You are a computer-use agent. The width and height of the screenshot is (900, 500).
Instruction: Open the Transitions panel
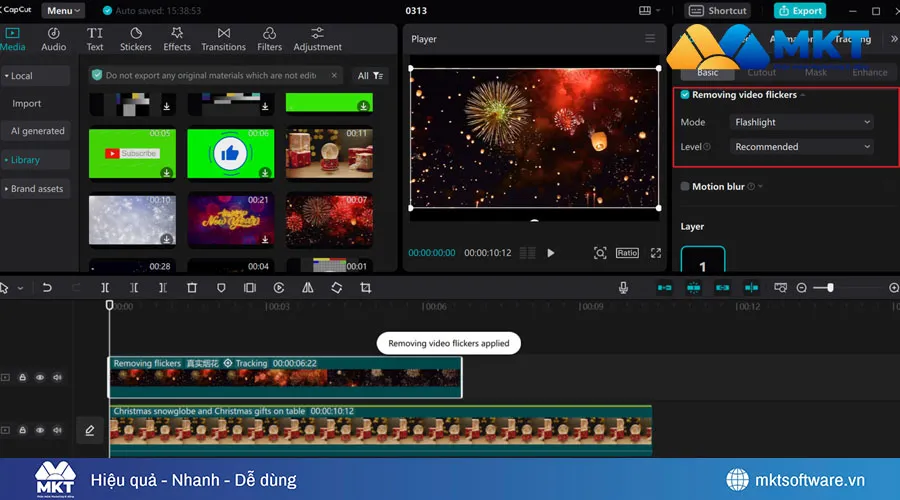pos(223,39)
